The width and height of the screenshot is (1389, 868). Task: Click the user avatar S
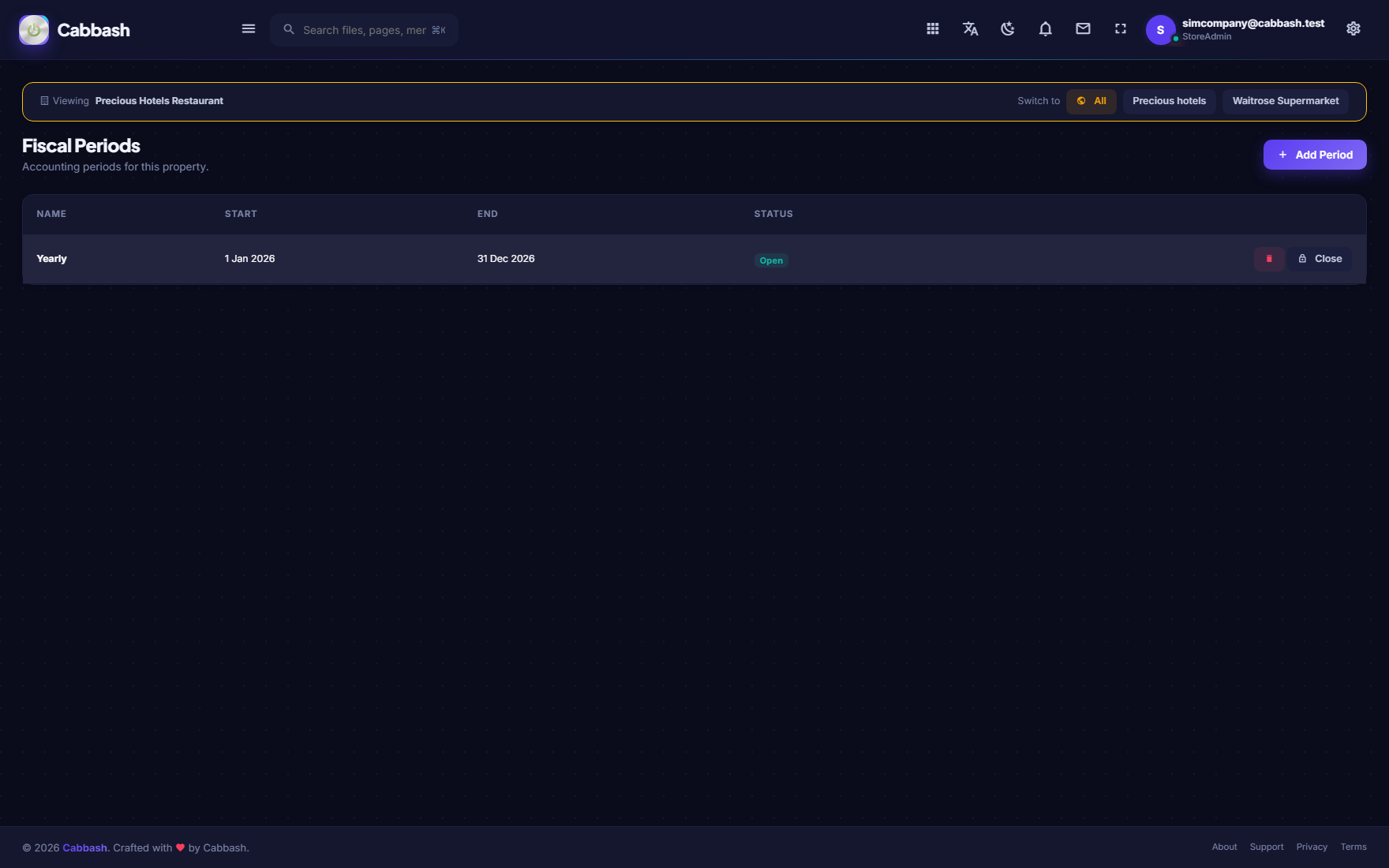(1160, 30)
